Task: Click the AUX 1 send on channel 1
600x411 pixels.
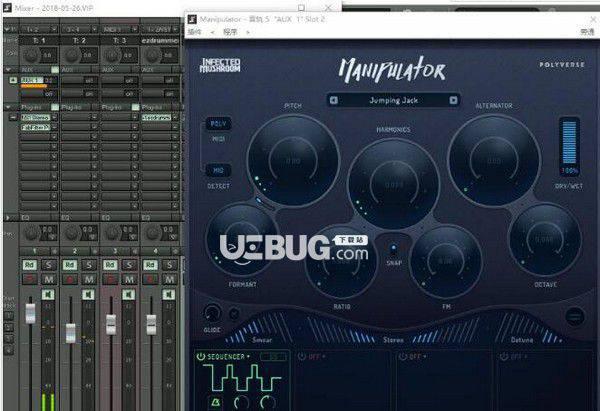Action: [x=33, y=80]
